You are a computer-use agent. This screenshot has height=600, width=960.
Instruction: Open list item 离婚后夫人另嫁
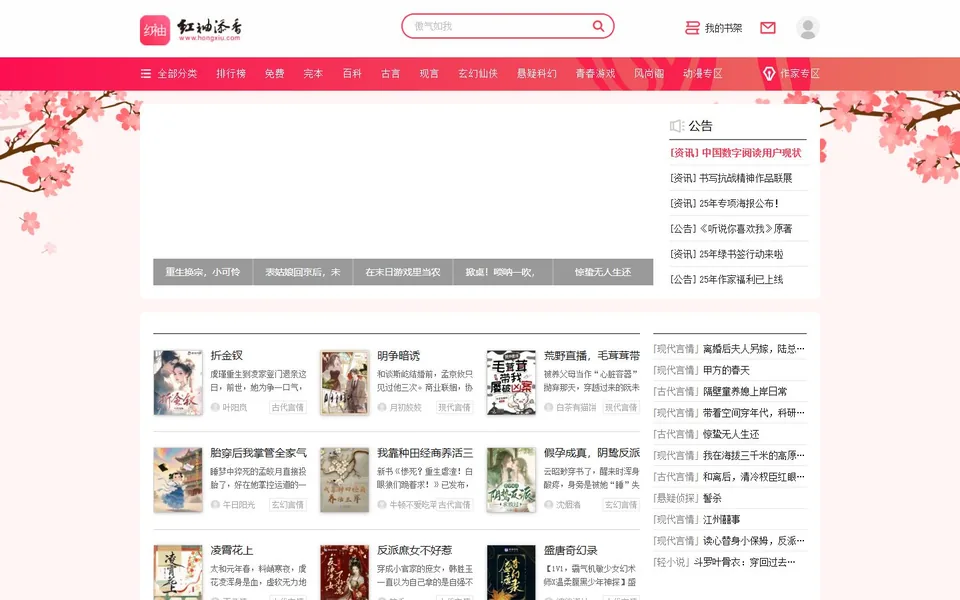[754, 349]
